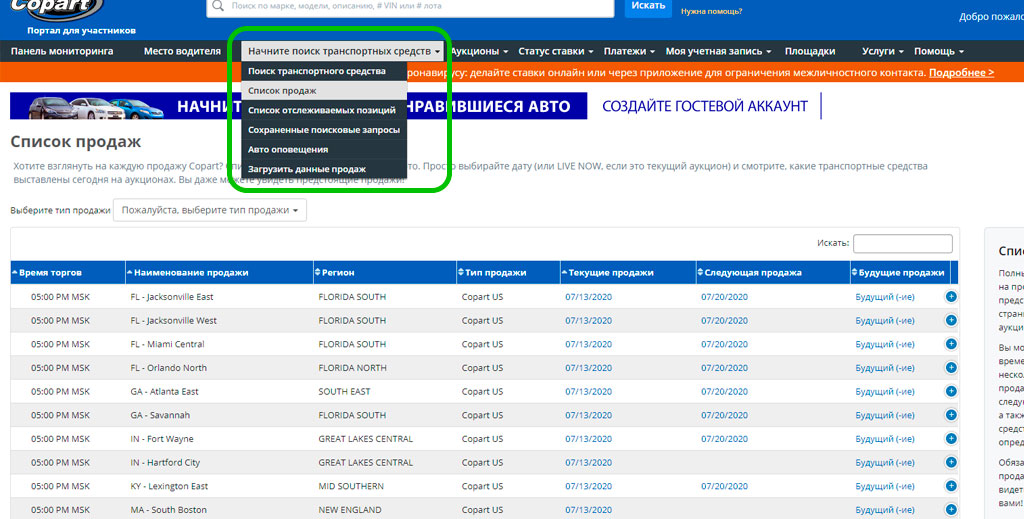
Task: Open the Аукционы dropdown menu
Action: [x=479, y=51]
